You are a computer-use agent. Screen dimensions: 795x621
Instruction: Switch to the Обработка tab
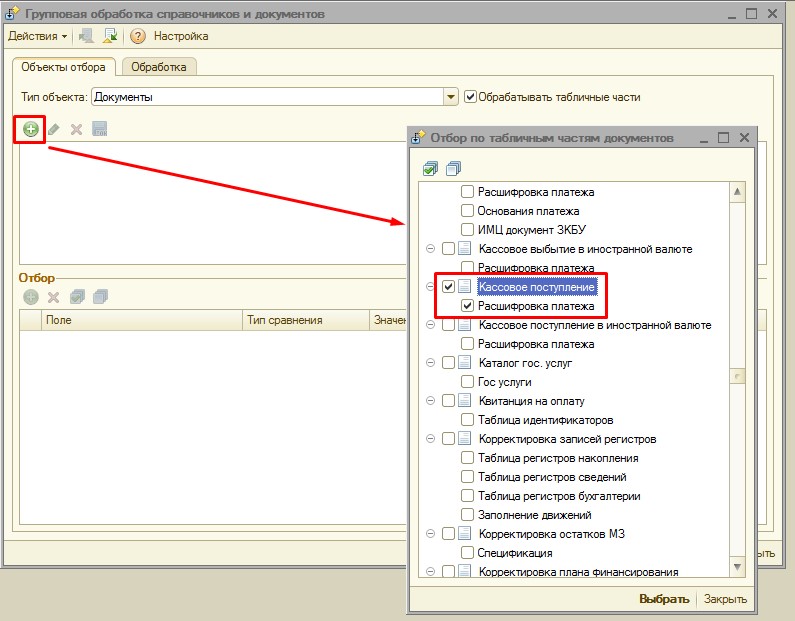pyautogui.click(x=159, y=67)
